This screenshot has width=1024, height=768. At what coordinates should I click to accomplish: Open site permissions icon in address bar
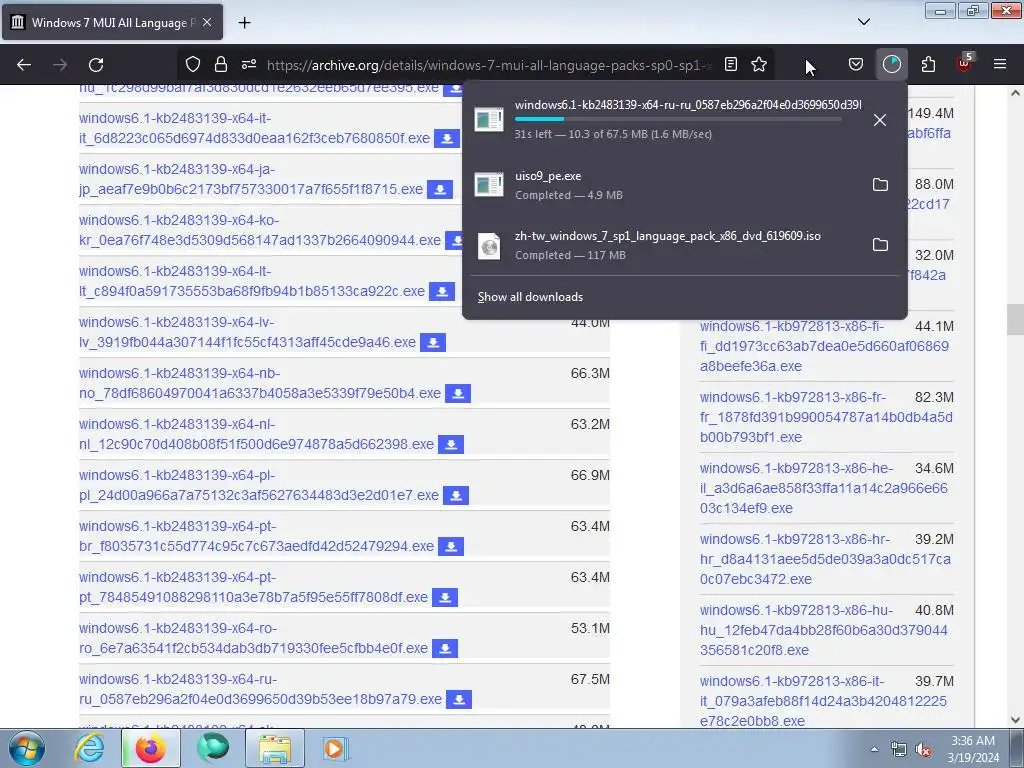(x=249, y=64)
